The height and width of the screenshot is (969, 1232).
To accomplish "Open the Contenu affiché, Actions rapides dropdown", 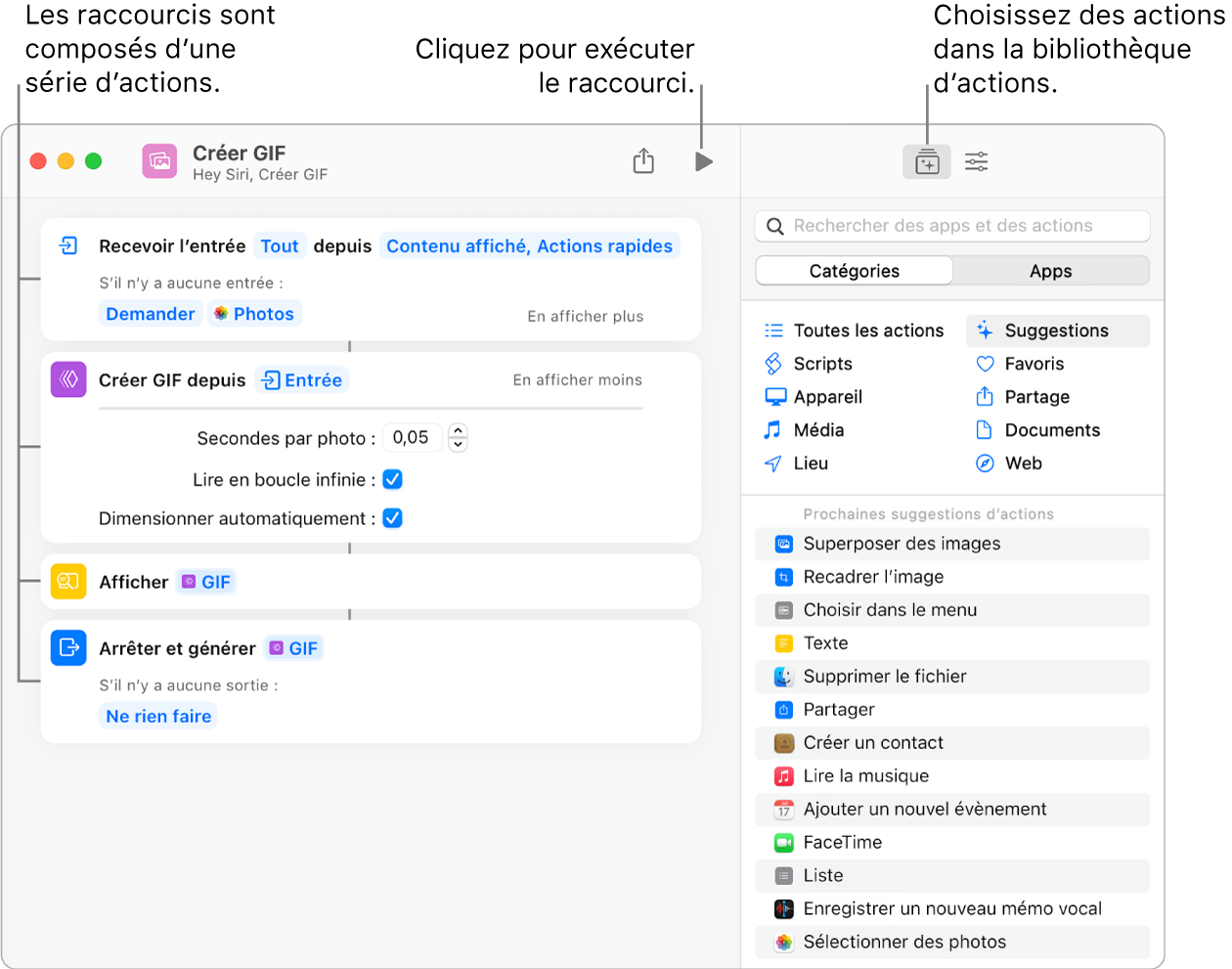I will [530, 245].
